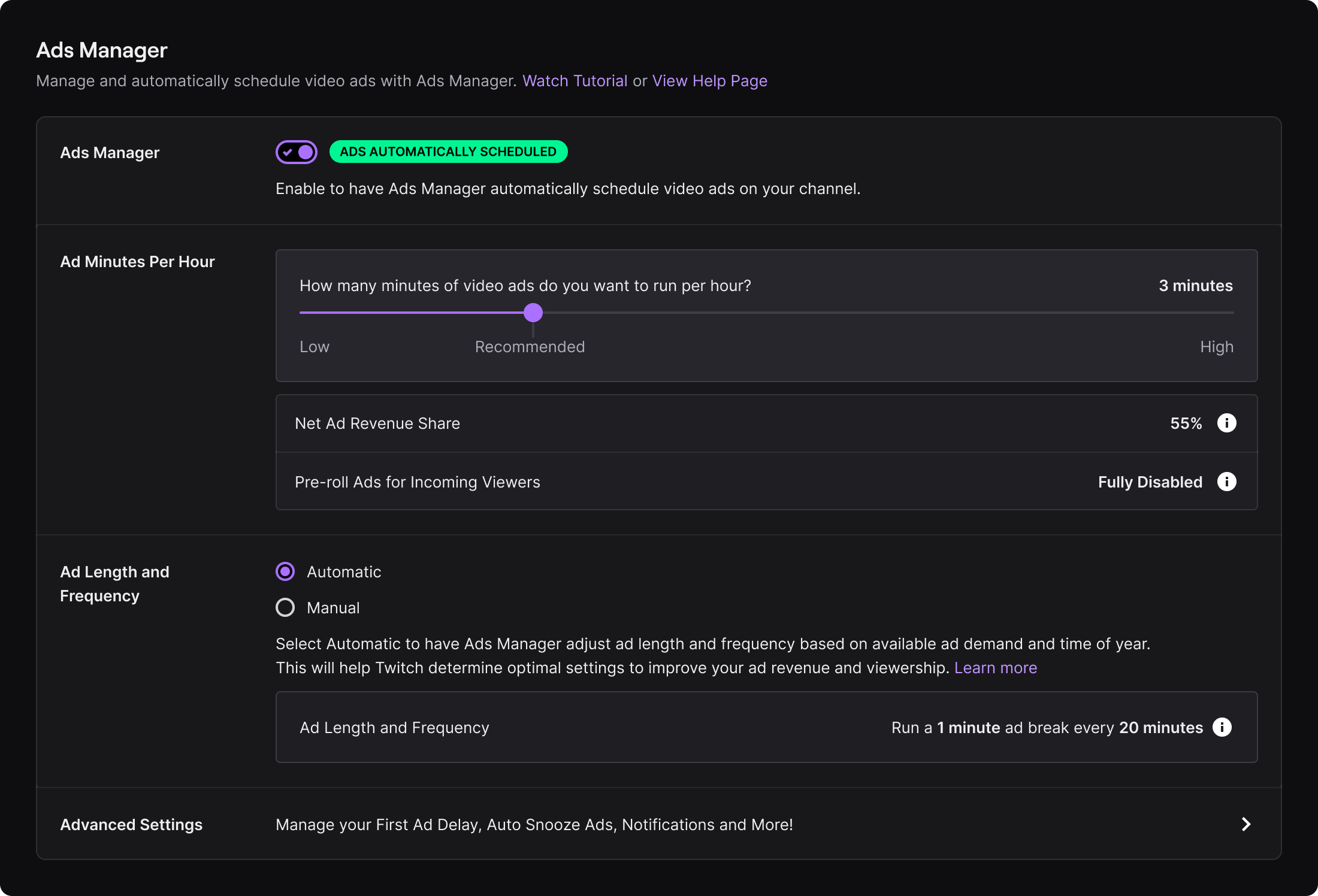Open the Advanced Settings row

coord(533,824)
